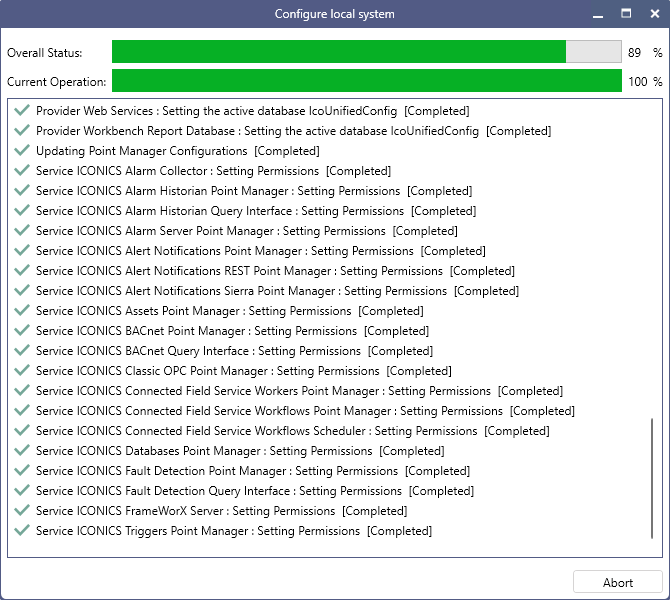Select Updating Point Manager Configurations text

pos(178,151)
